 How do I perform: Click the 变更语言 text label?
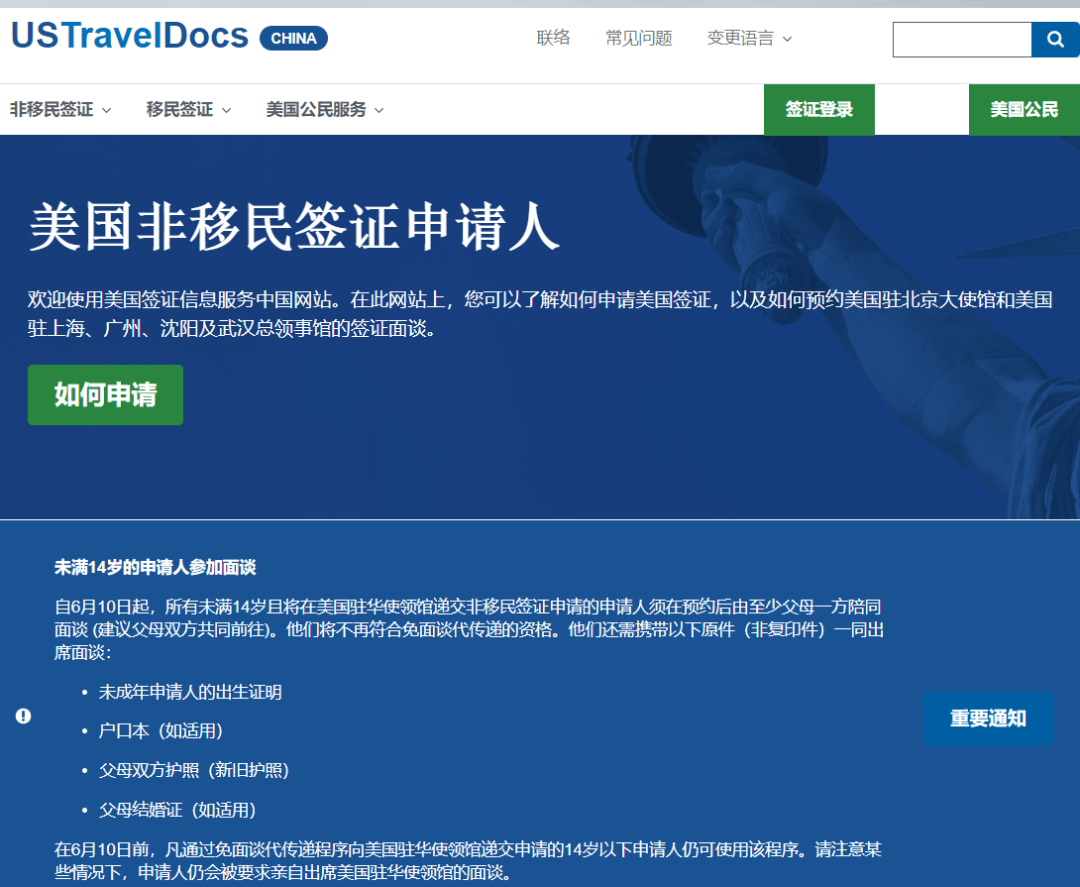(738, 37)
